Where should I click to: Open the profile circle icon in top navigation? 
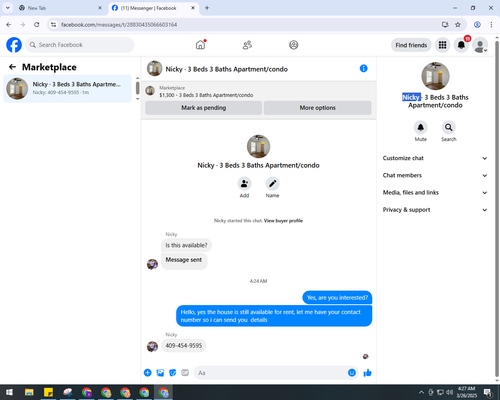click(294, 45)
